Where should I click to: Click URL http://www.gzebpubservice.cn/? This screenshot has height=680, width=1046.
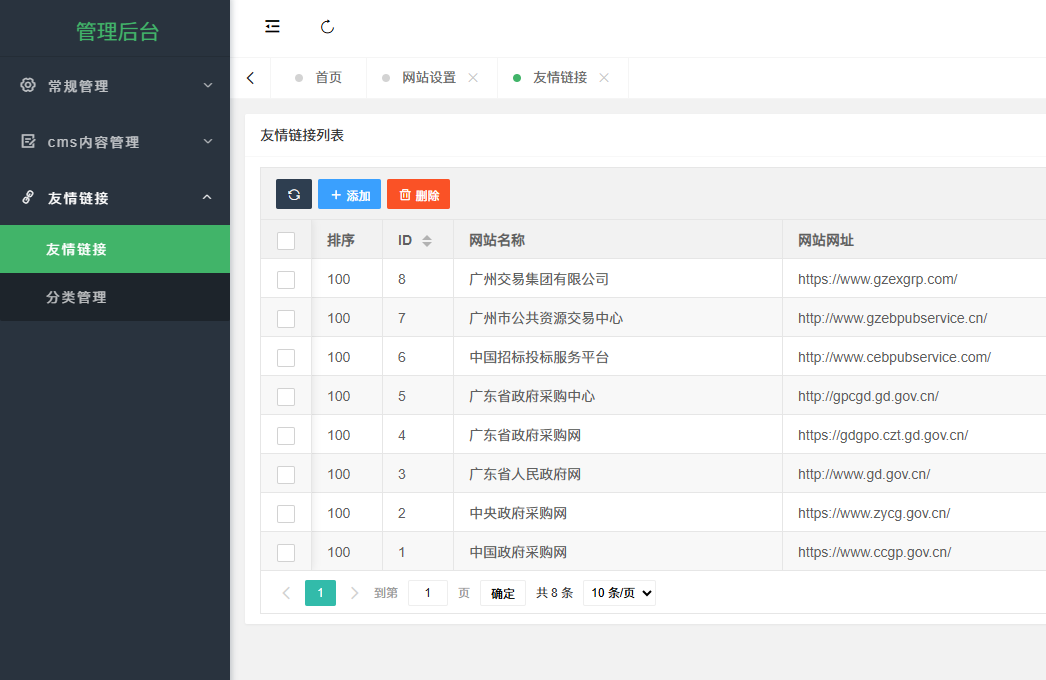pyautogui.click(x=893, y=318)
